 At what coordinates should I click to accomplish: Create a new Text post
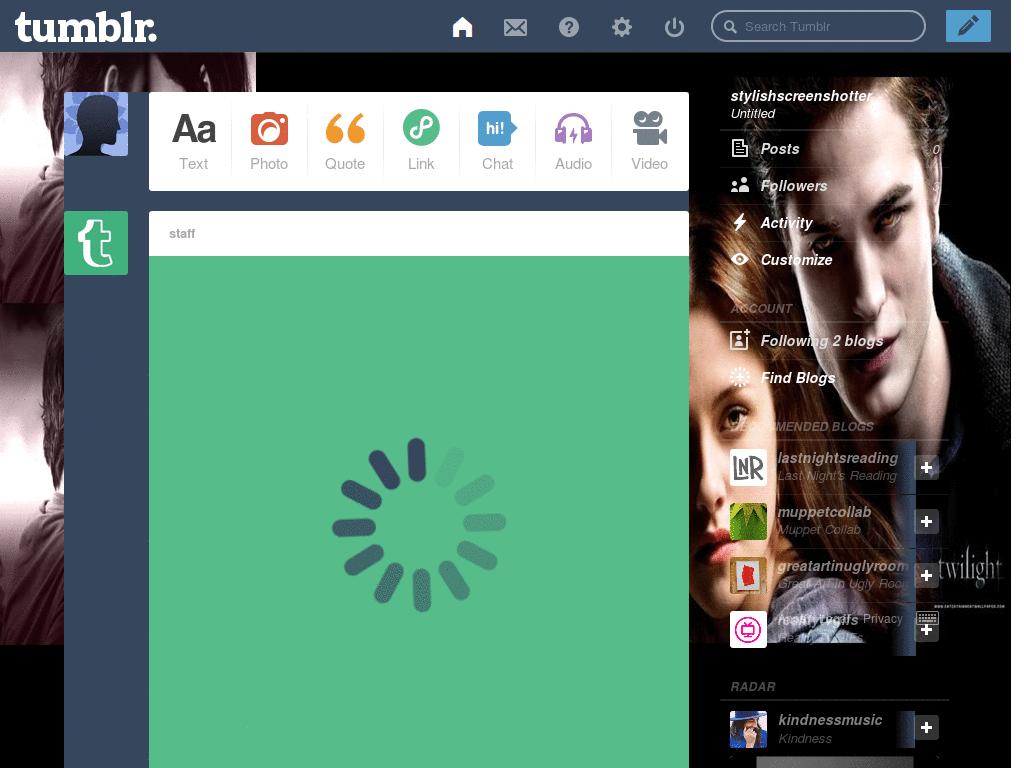coord(194,141)
